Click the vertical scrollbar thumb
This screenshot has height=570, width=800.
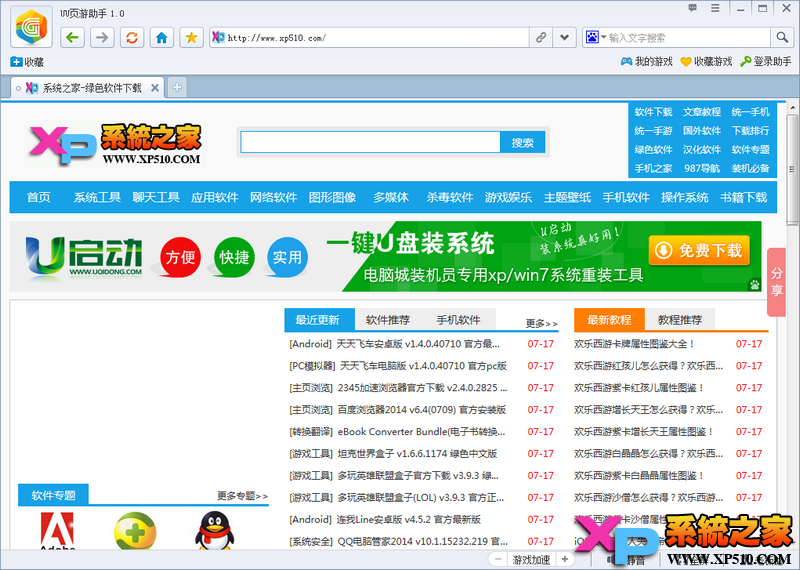[792, 169]
